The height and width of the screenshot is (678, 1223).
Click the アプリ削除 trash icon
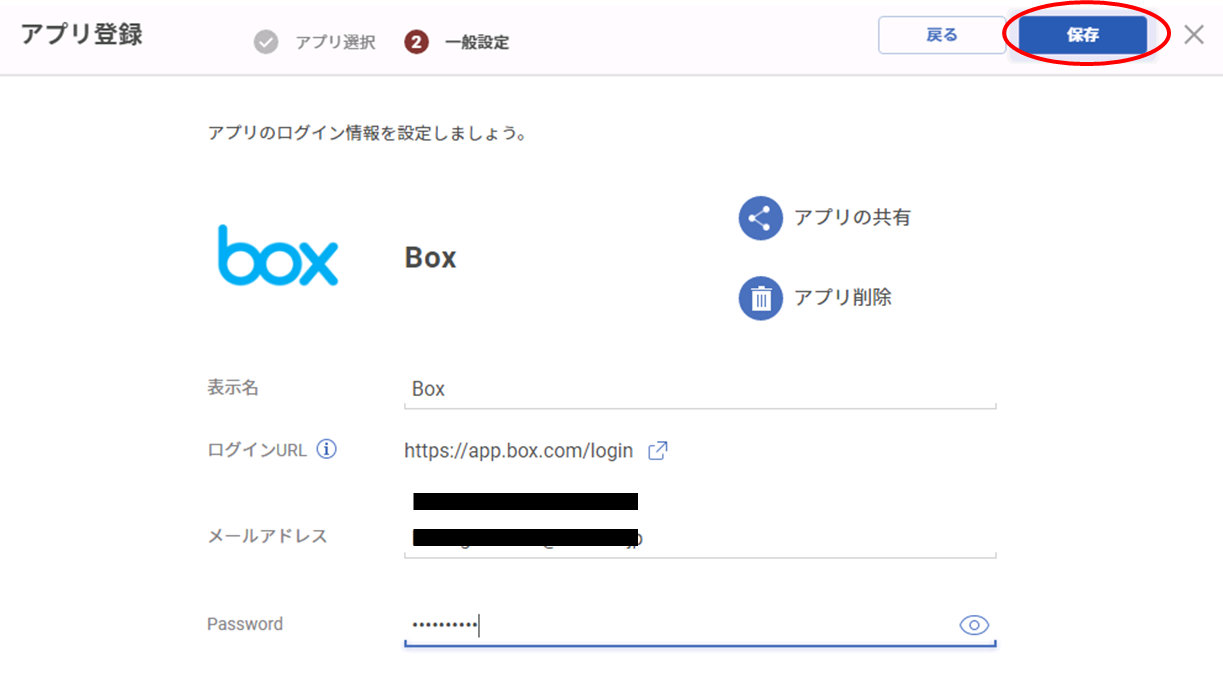click(x=760, y=298)
